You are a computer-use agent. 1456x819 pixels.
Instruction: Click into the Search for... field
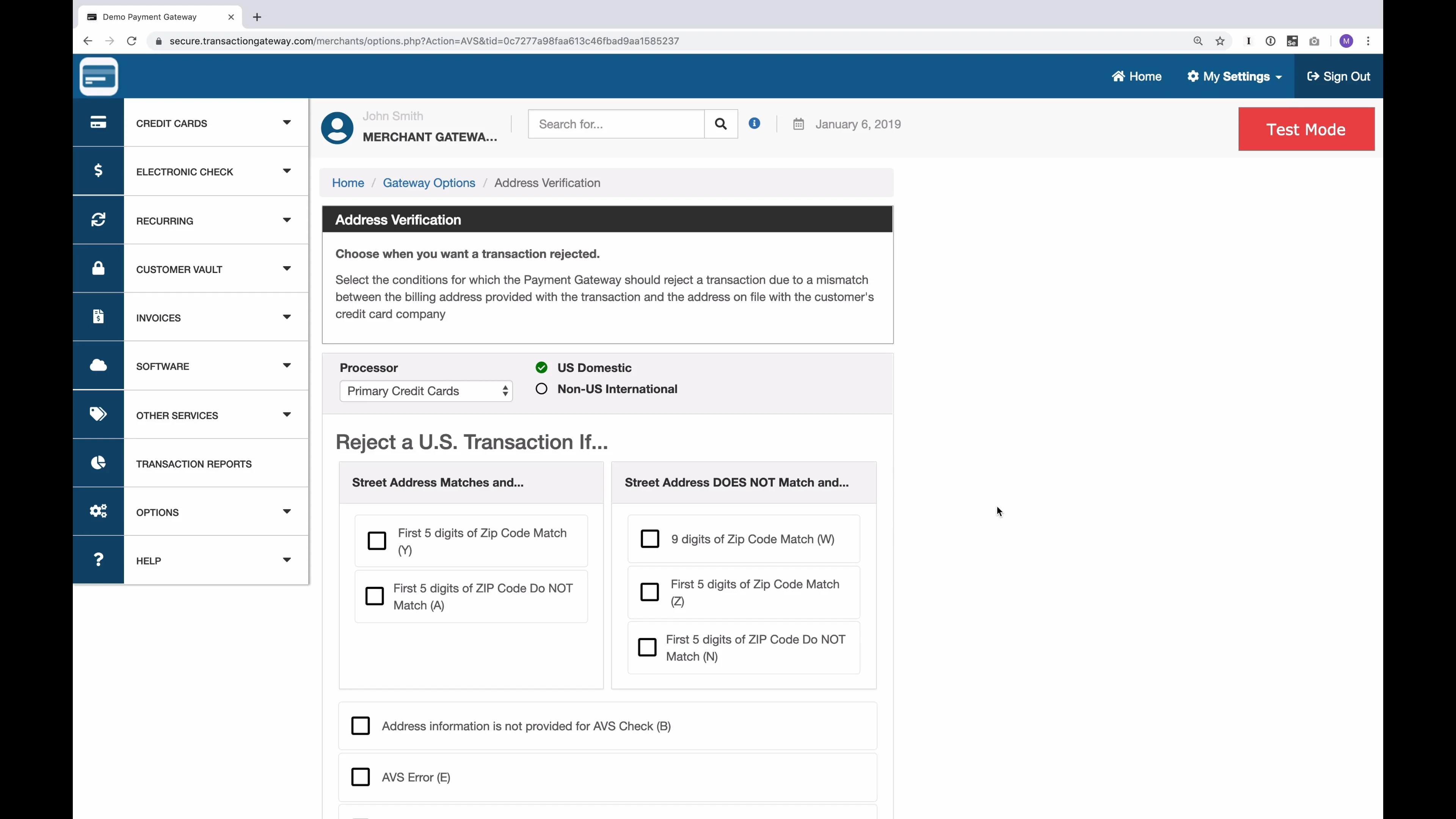click(616, 124)
